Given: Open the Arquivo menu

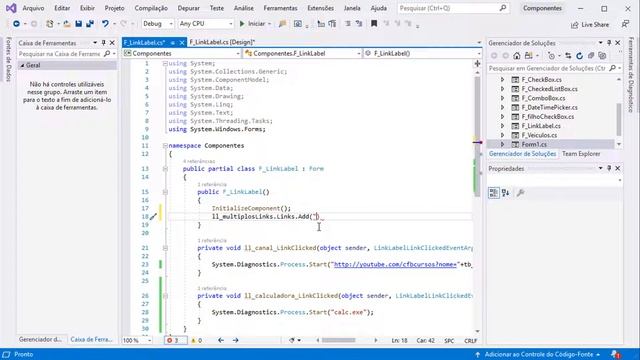Looking at the screenshot, I should [33, 8].
